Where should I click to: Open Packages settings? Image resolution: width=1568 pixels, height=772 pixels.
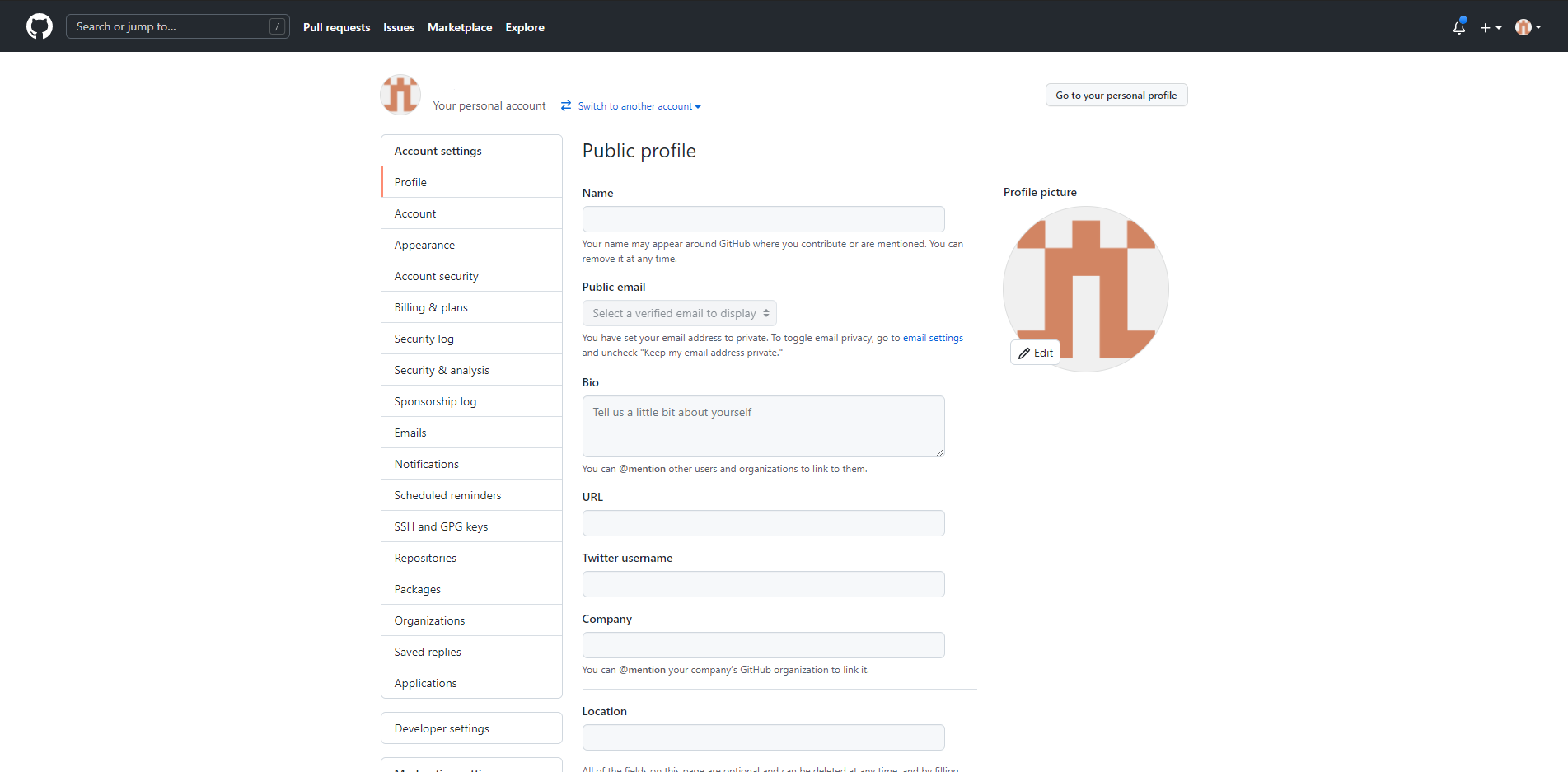coord(471,589)
